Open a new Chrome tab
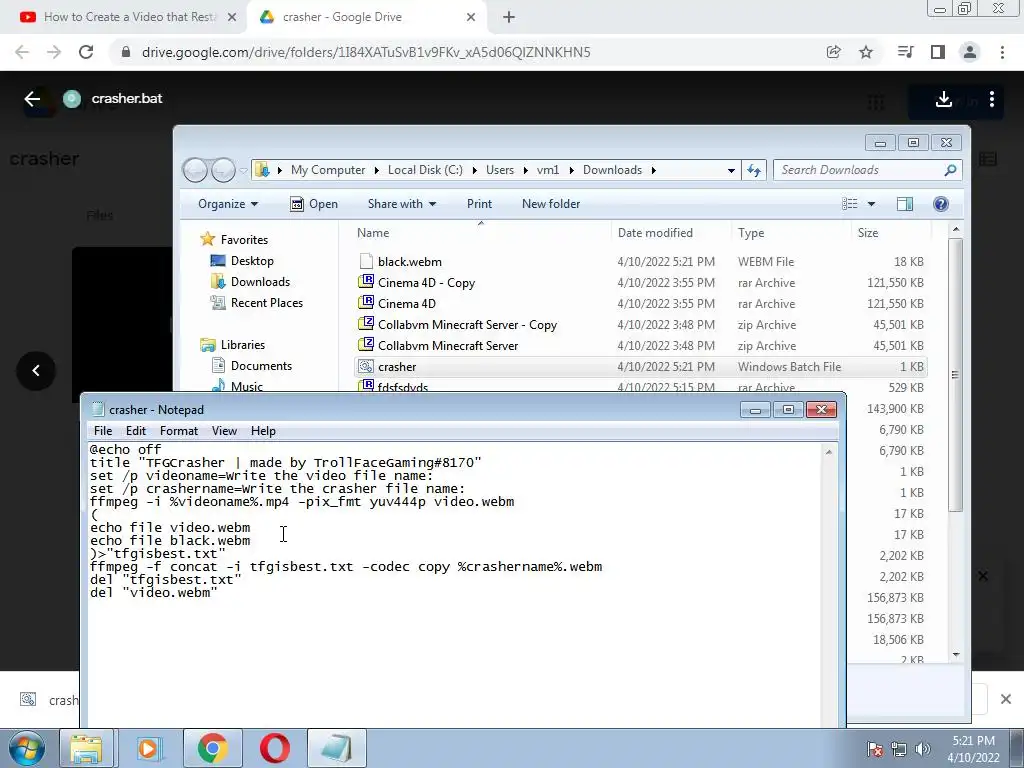 (509, 17)
